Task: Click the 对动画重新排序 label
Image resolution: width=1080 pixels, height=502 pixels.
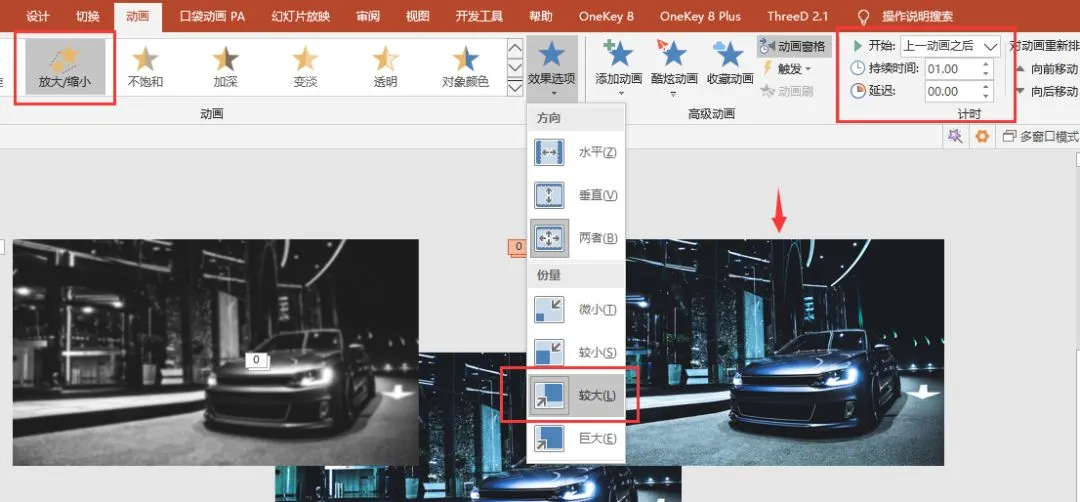Action: tap(1044, 46)
